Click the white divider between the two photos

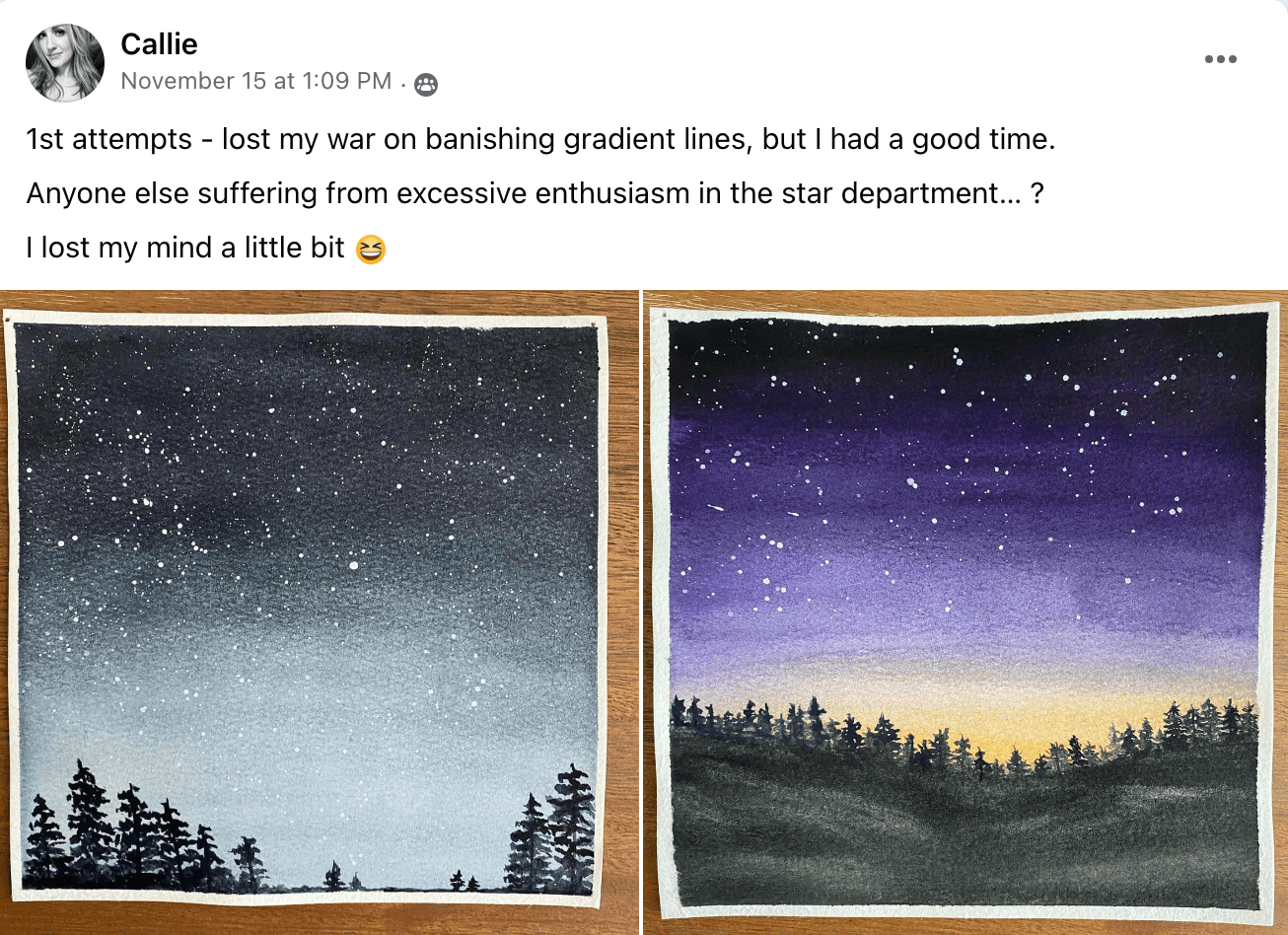click(641, 612)
